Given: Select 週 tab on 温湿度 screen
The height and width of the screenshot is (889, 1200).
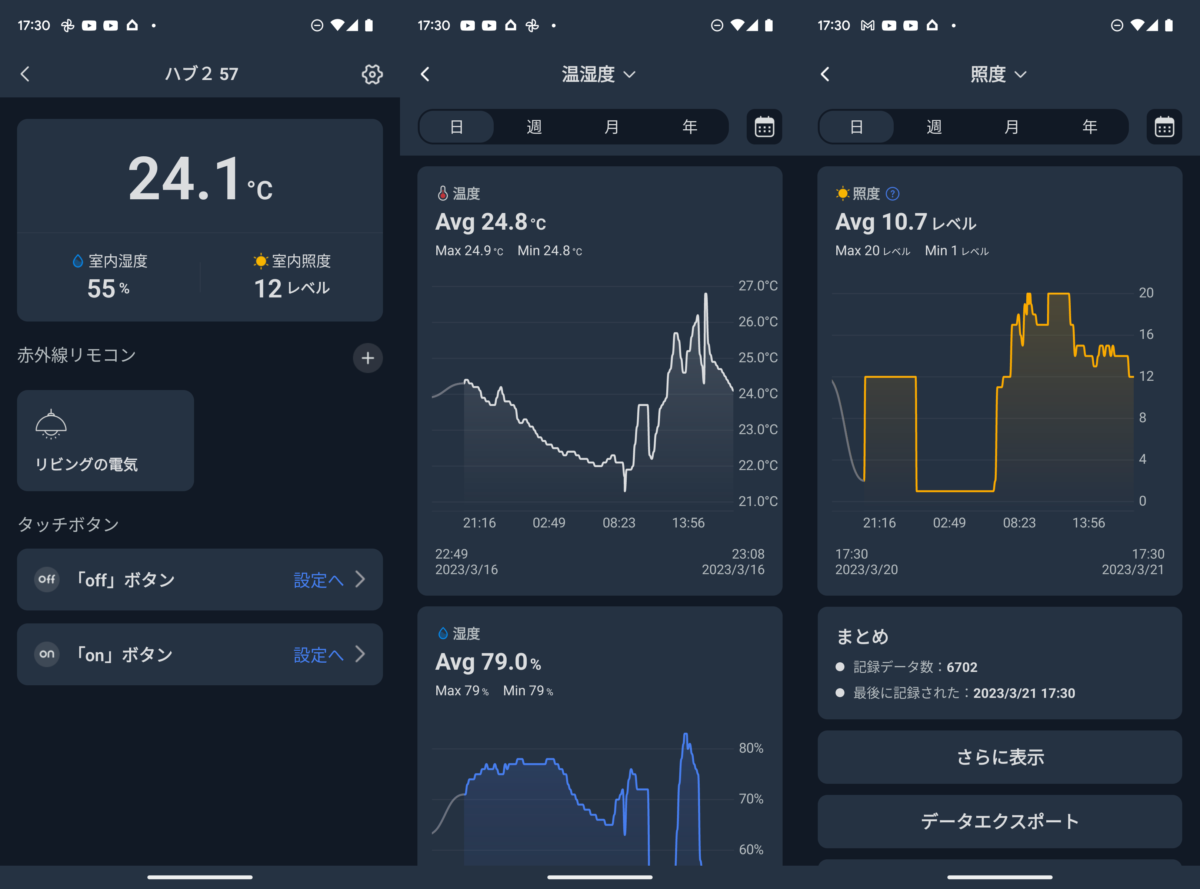Looking at the screenshot, I should [534, 127].
